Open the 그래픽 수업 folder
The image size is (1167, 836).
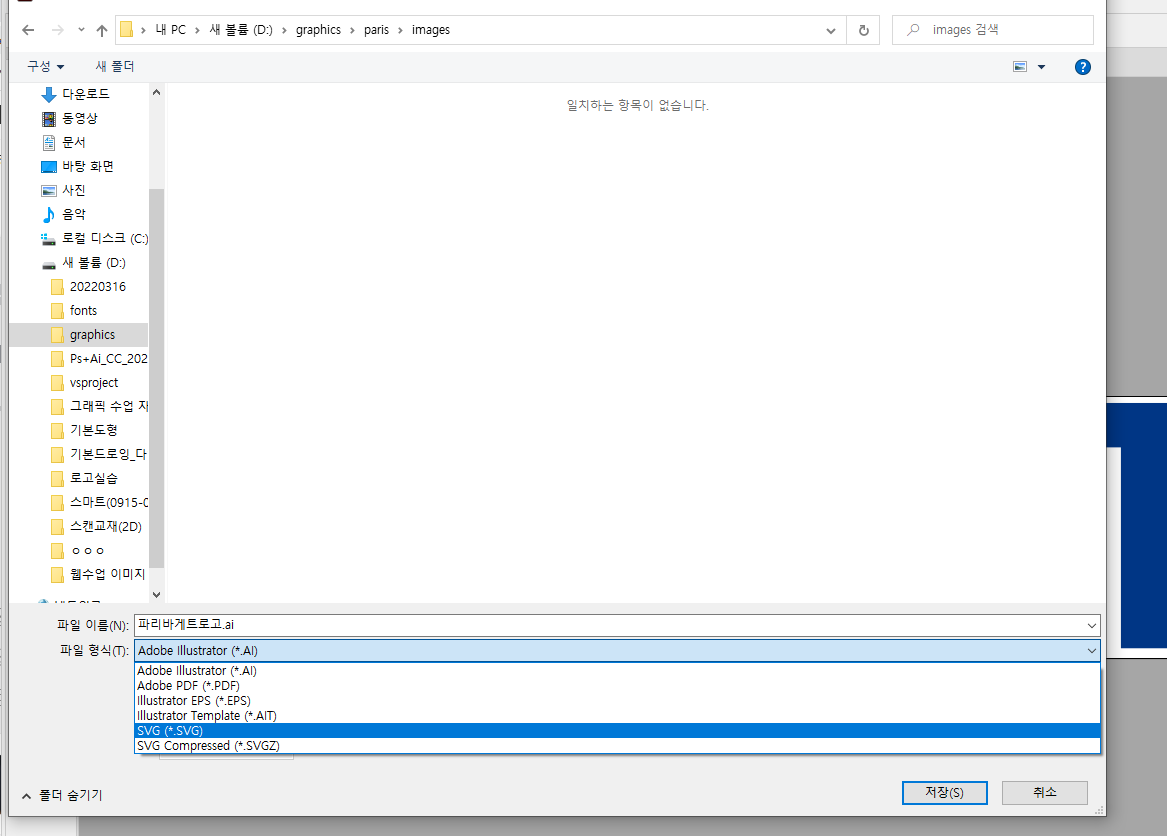[109, 406]
